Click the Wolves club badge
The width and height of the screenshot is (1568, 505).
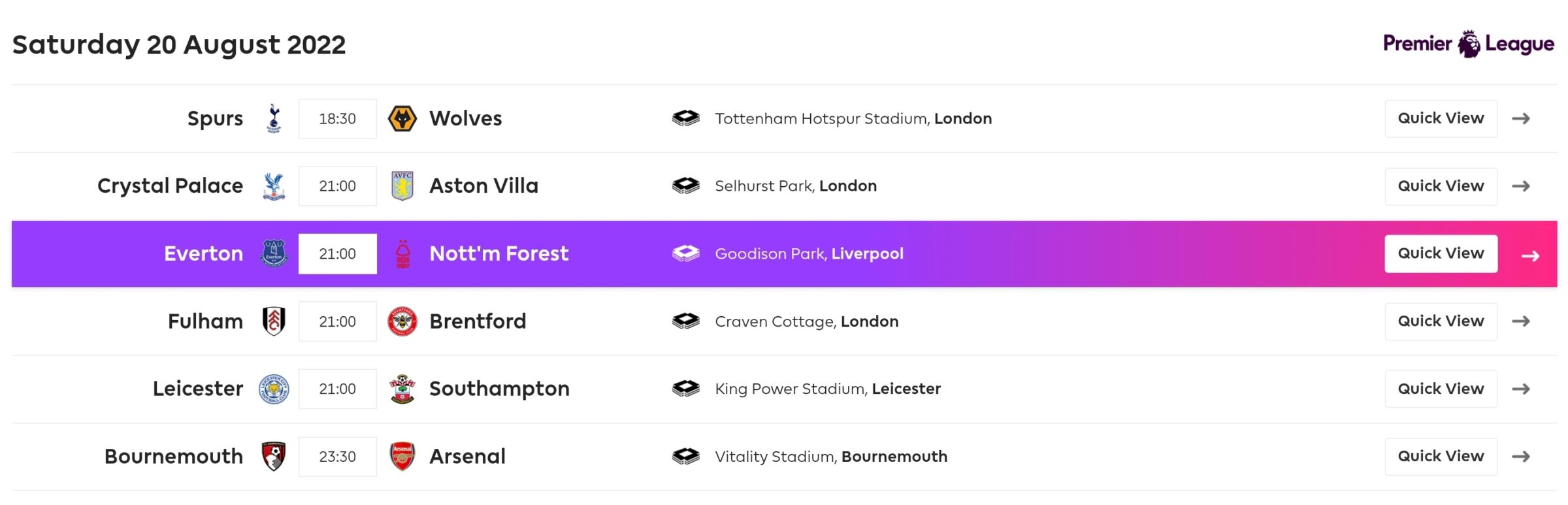402,118
